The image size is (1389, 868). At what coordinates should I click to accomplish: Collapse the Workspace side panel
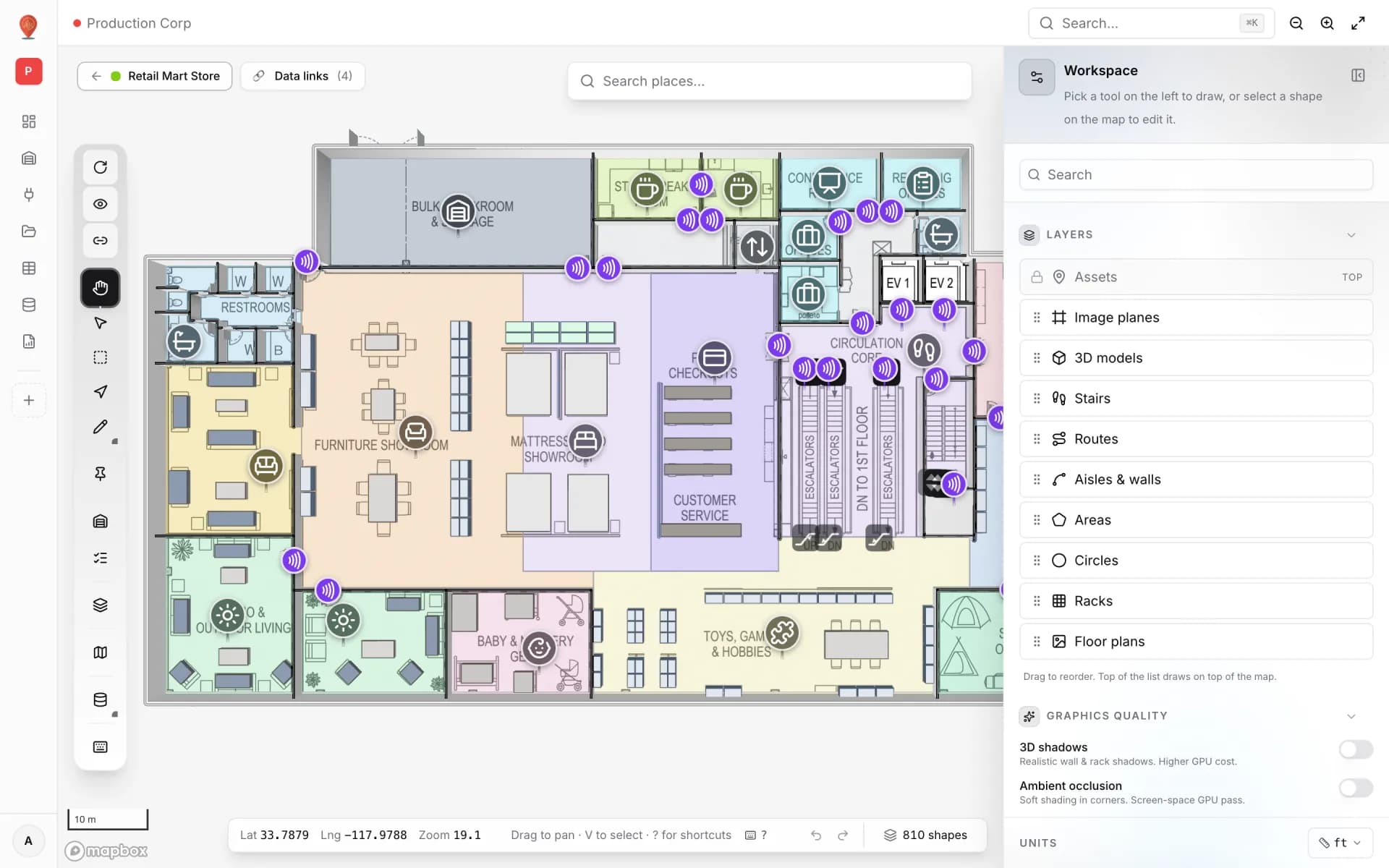[x=1358, y=75]
